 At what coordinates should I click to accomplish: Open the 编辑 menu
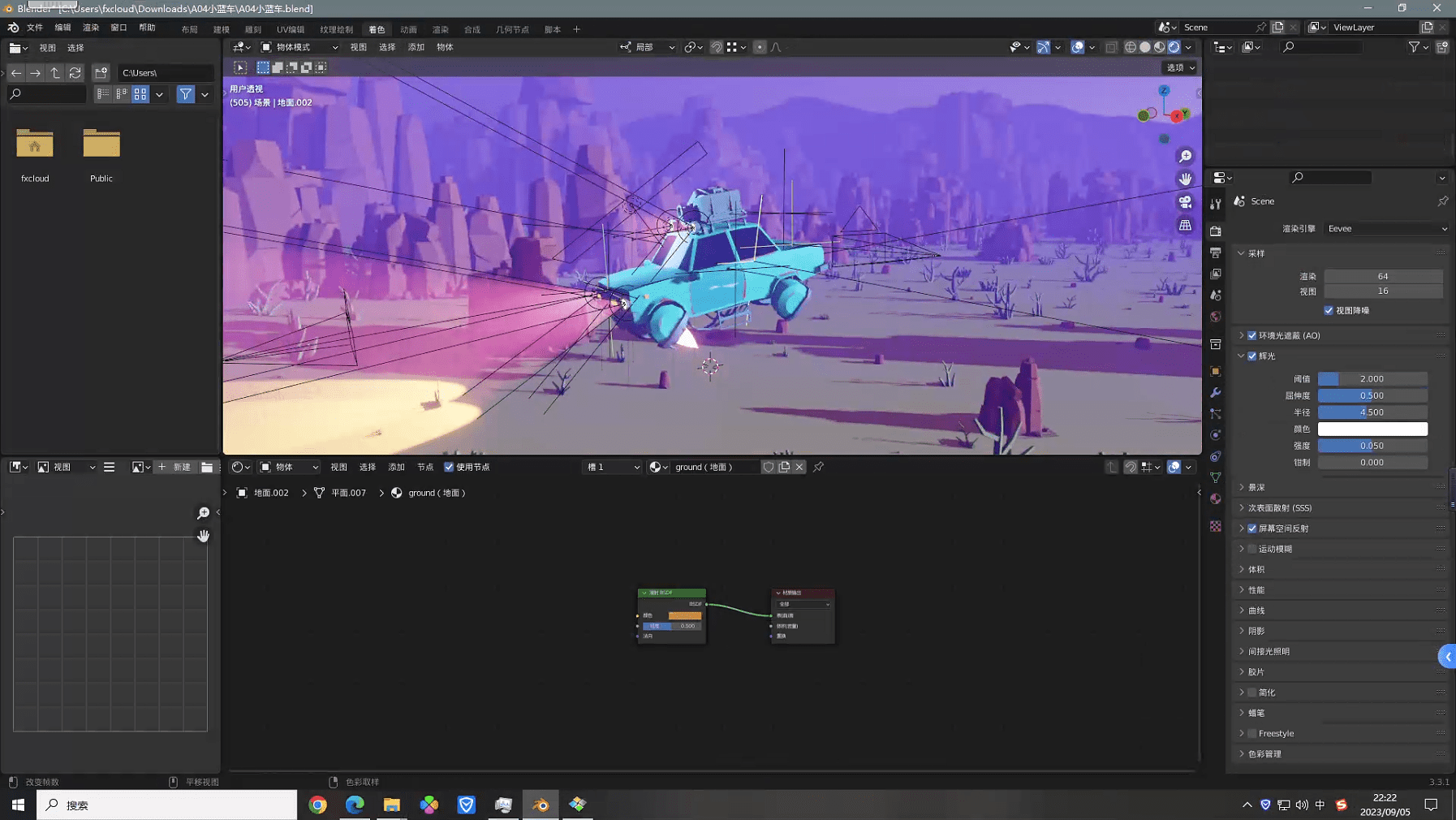point(62,28)
